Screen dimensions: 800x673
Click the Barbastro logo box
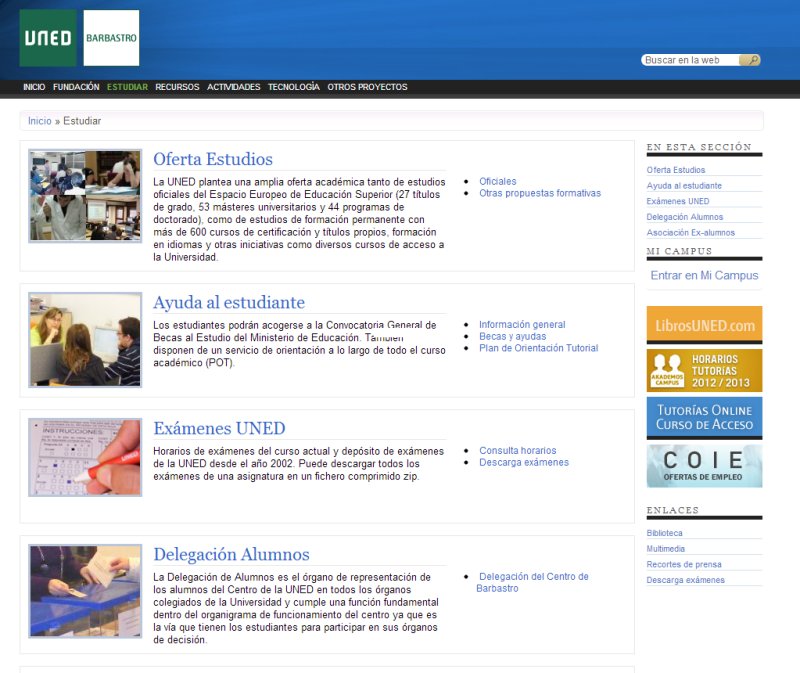pos(111,38)
